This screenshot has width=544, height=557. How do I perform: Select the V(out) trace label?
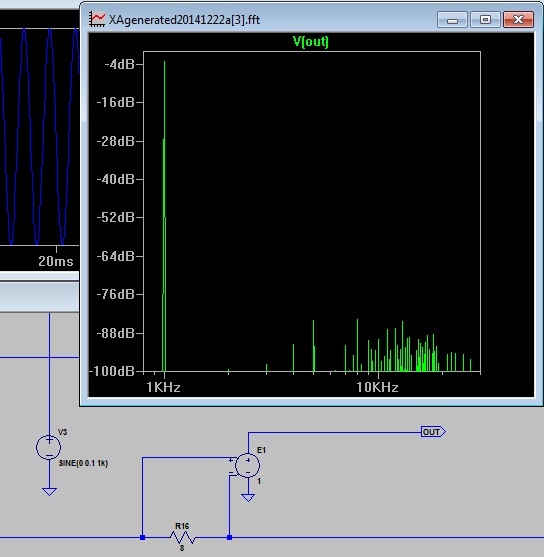pos(311,42)
